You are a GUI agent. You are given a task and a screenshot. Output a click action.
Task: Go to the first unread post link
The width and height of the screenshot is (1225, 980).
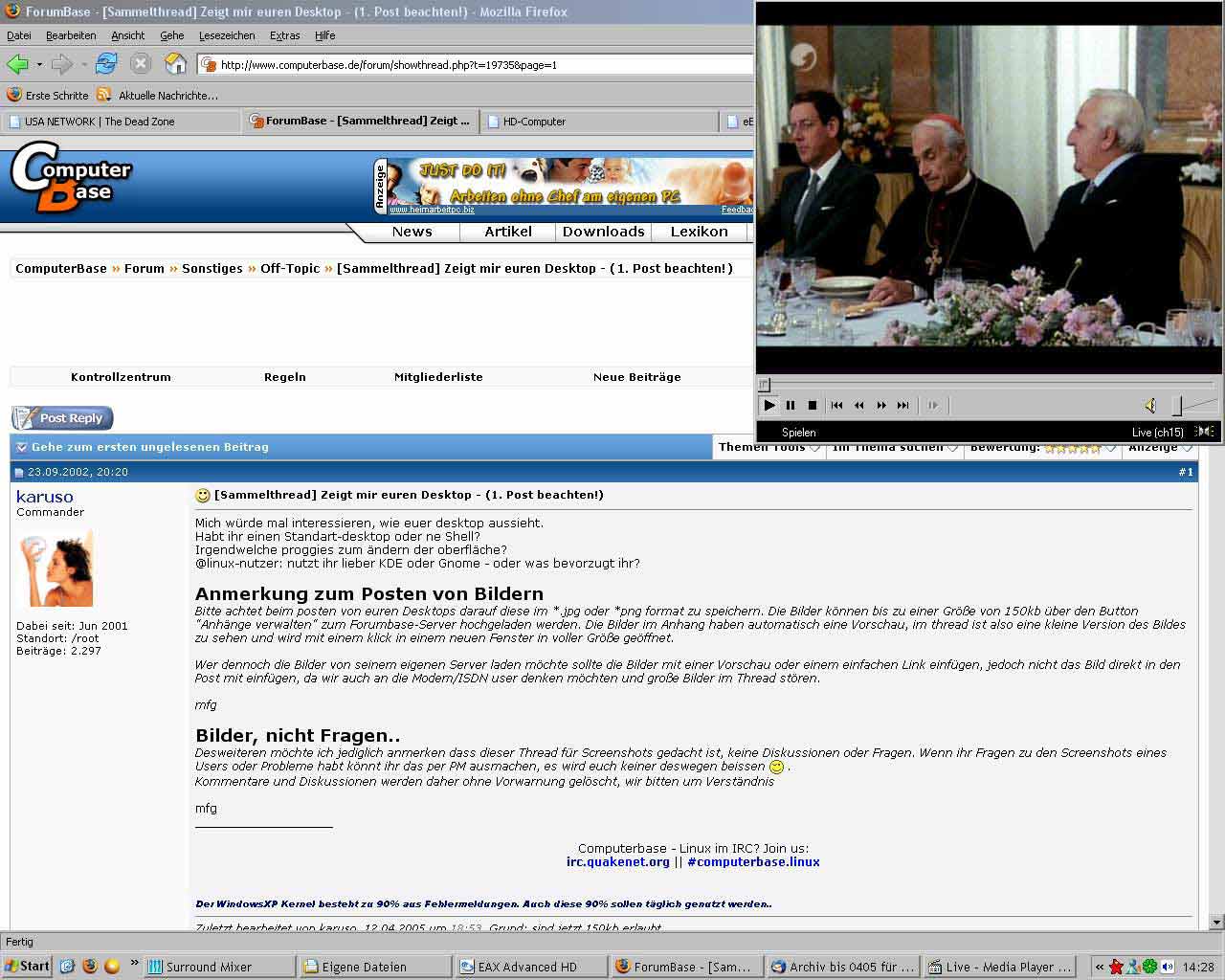point(150,447)
